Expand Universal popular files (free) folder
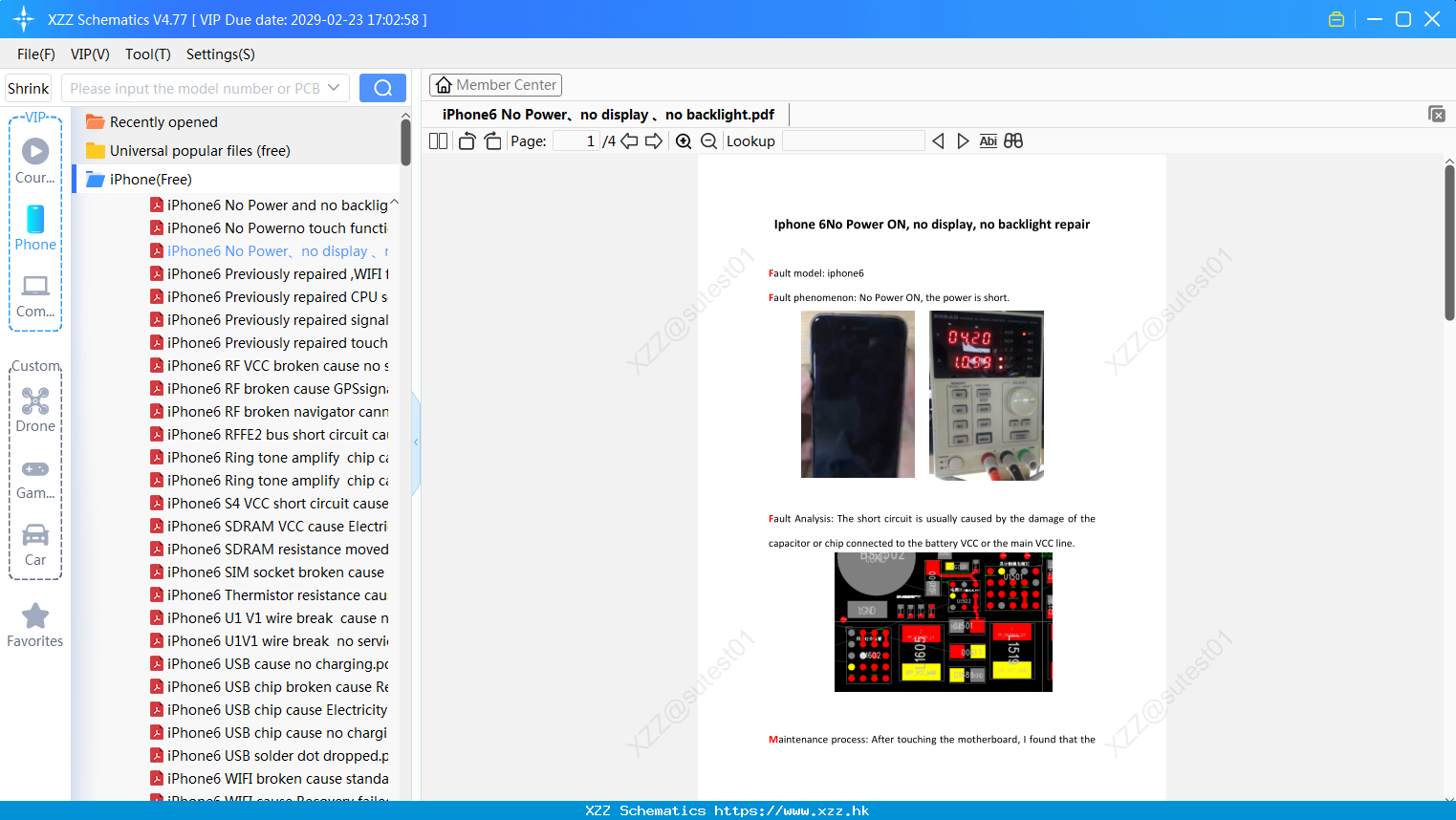This screenshot has width=1456, height=820. [188, 151]
